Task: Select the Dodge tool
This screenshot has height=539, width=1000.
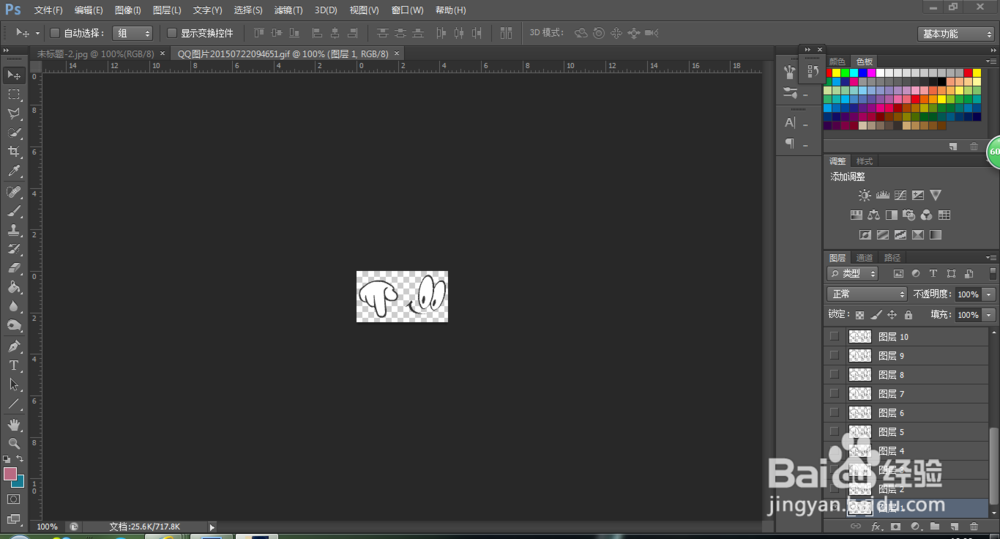Action: [13, 326]
